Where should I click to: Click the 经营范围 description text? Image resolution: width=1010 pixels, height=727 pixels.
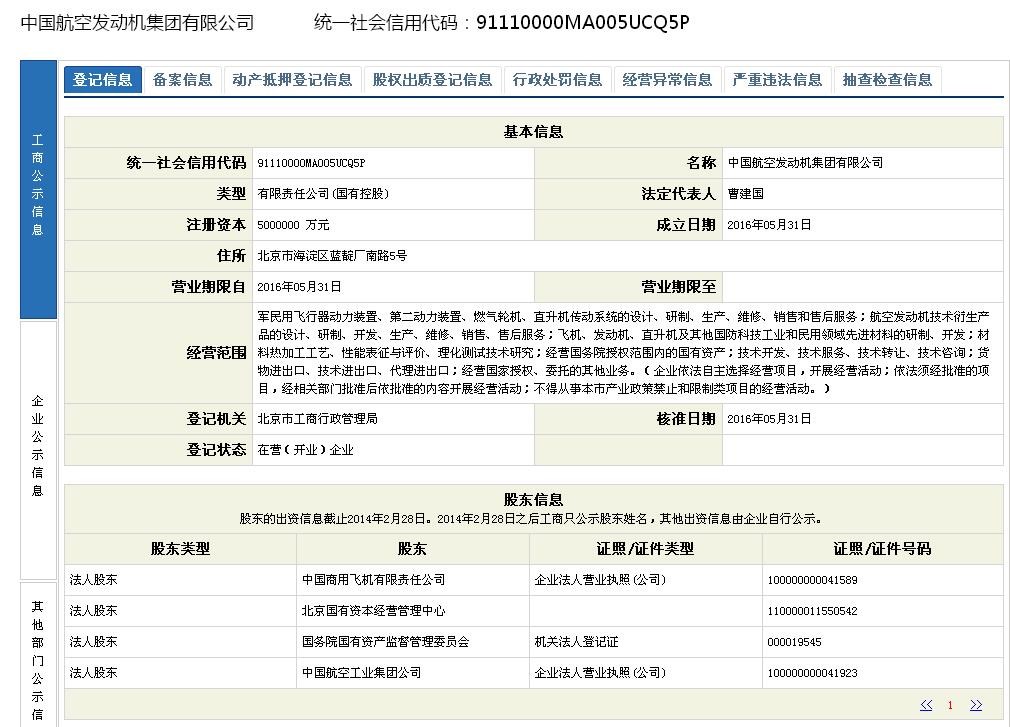[623, 353]
